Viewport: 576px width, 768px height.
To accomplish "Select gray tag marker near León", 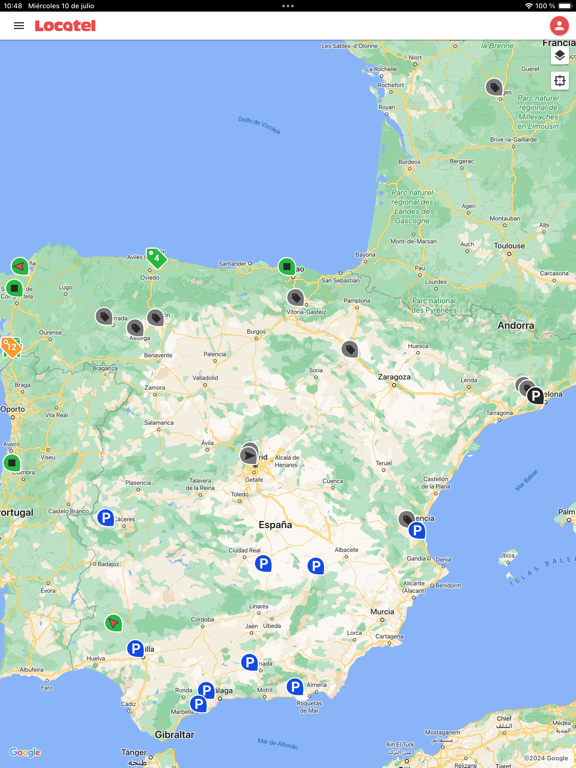I will [x=155, y=318].
